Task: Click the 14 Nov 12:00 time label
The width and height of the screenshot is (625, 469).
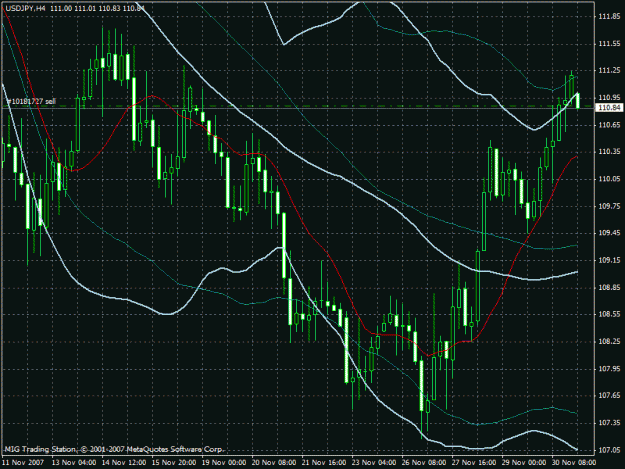Action: click(x=124, y=462)
